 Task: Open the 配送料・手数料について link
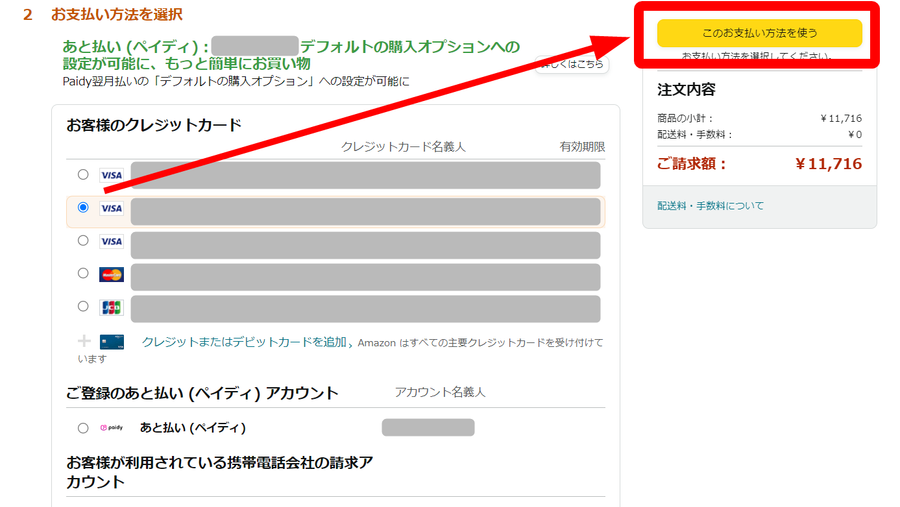(x=710, y=206)
